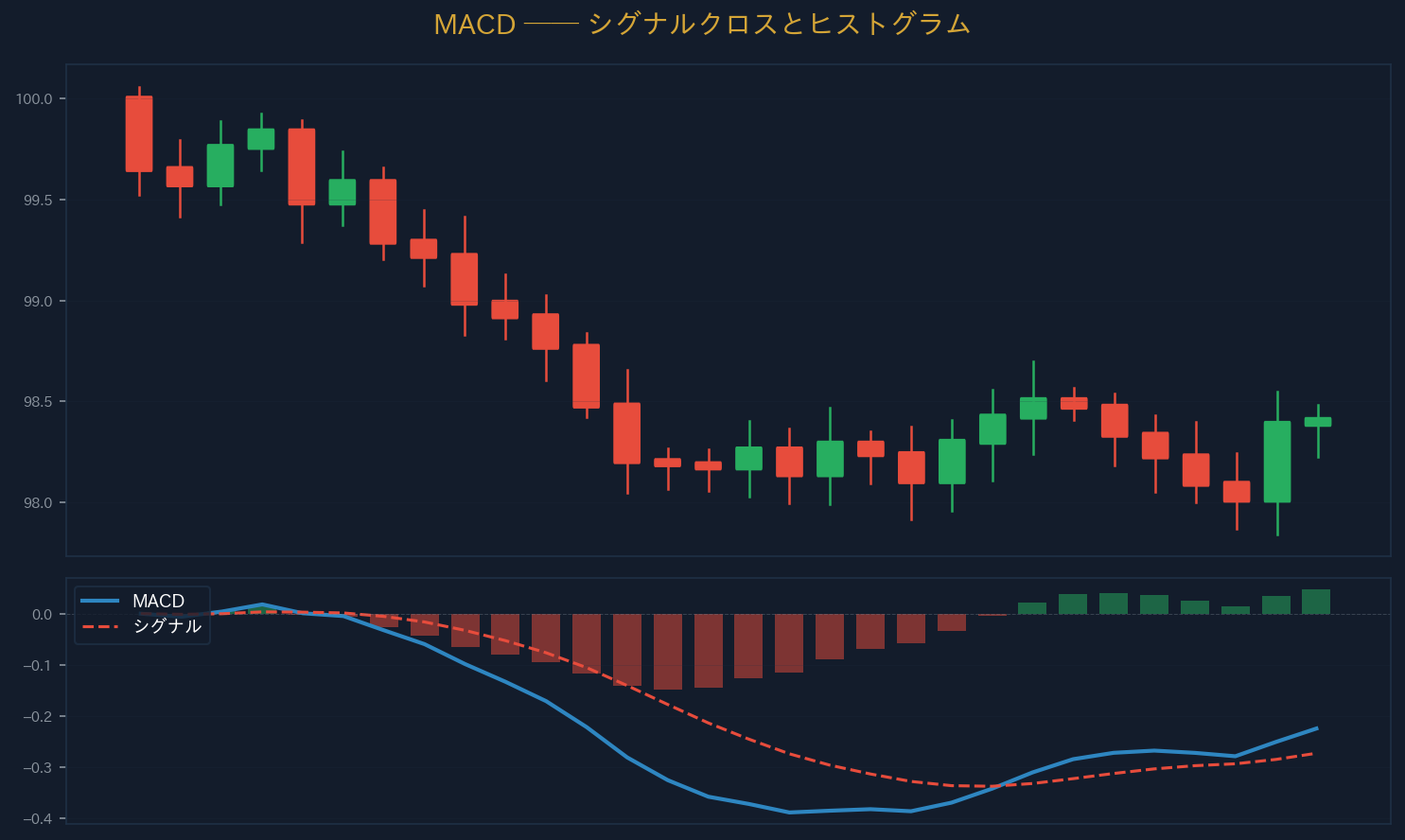The width and height of the screenshot is (1405, 840).
Task: Click the −0.2 MACD axis label
Action: [x=38, y=716]
